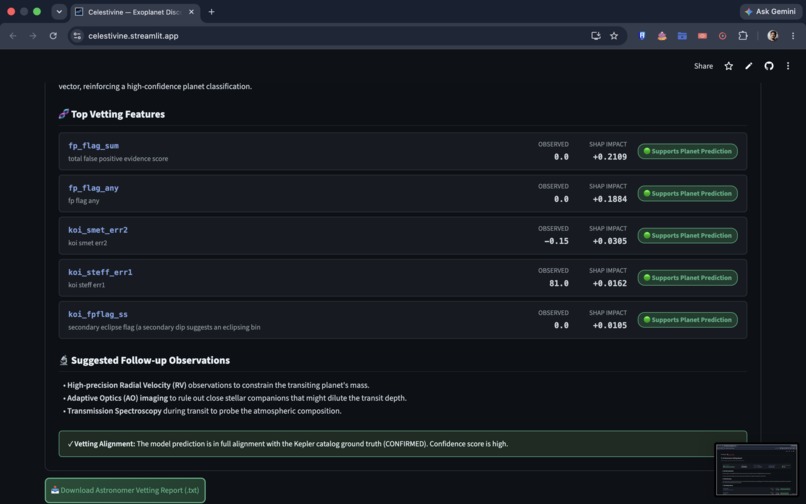Favorite the app with Streamlit star icon
The height and width of the screenshot is (504, 806).
pos(728,66)
